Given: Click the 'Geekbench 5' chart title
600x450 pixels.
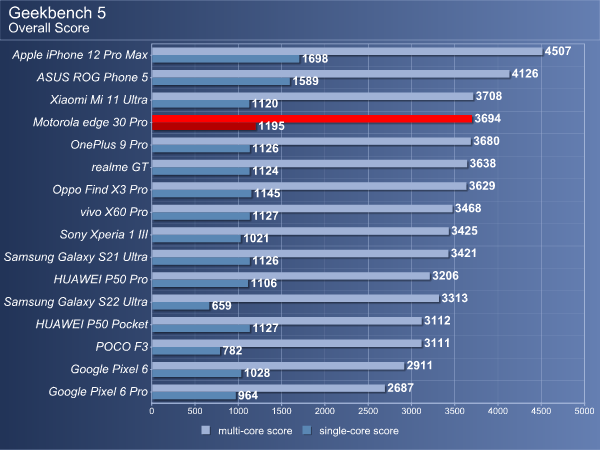Looking at the screenshot, I should [57, 13].
